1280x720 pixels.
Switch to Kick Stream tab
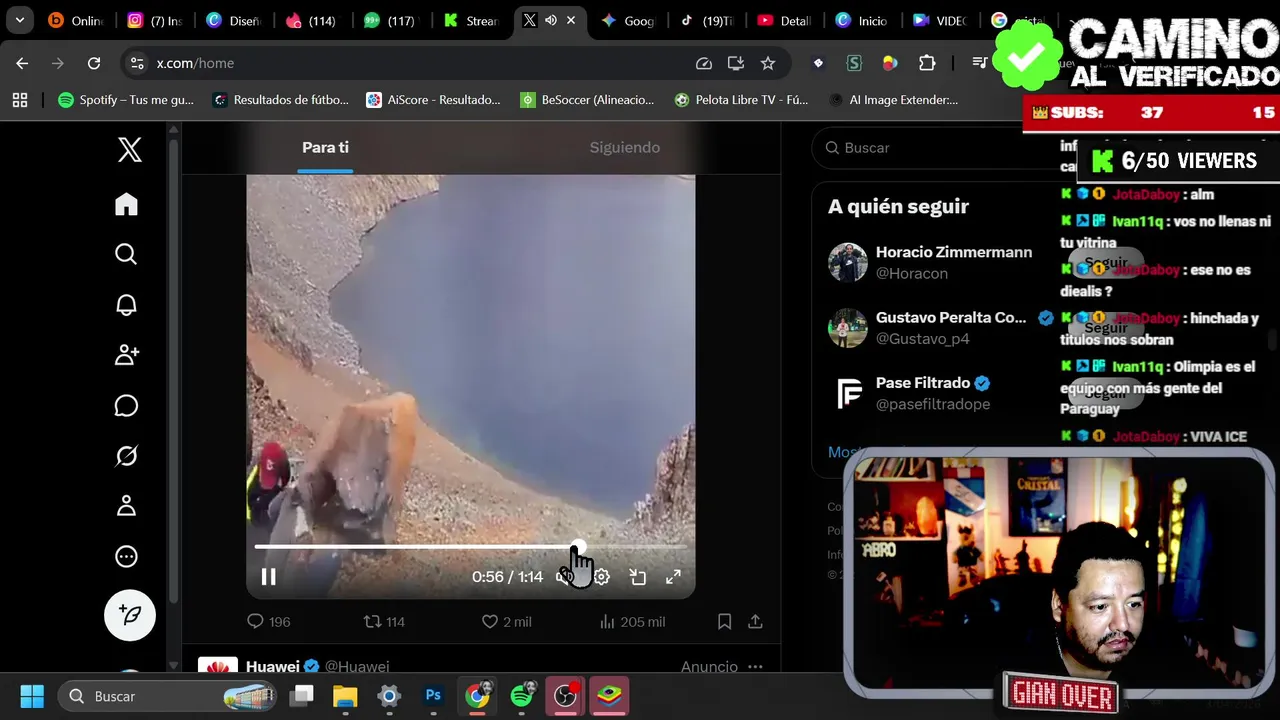[x=471, y=20]
